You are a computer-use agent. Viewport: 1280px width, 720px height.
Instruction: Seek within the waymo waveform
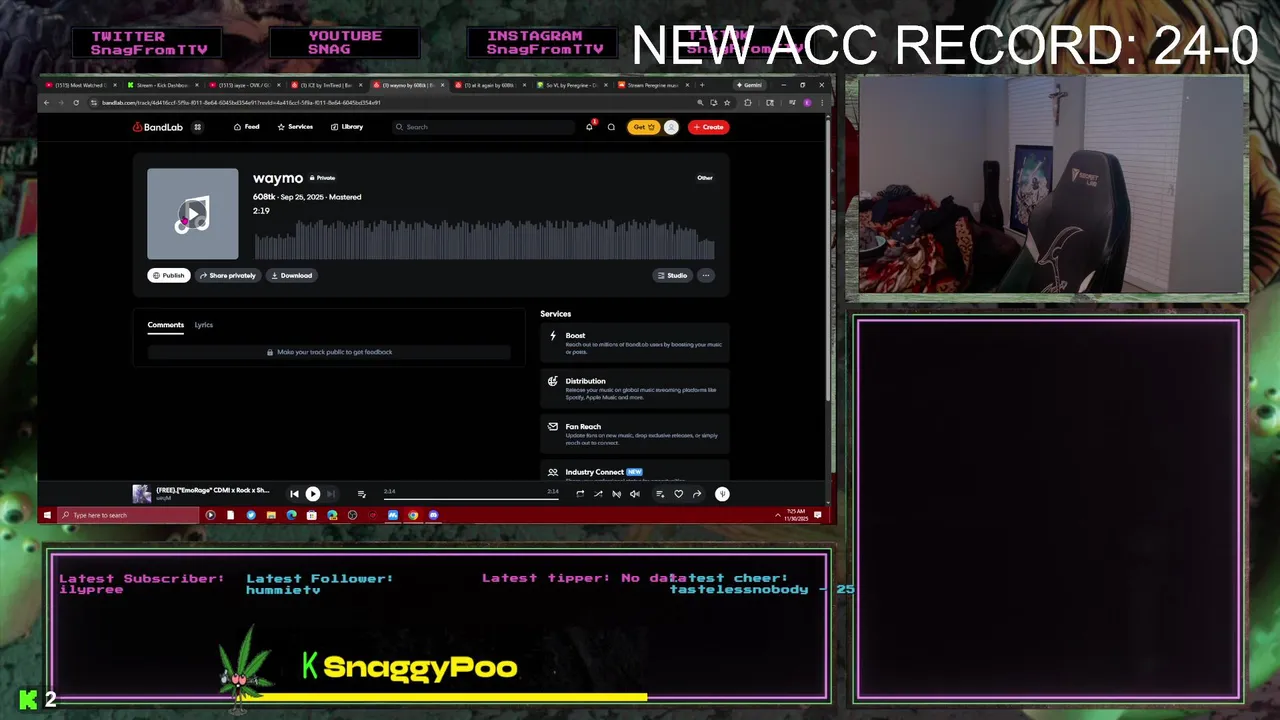(484, 238)
